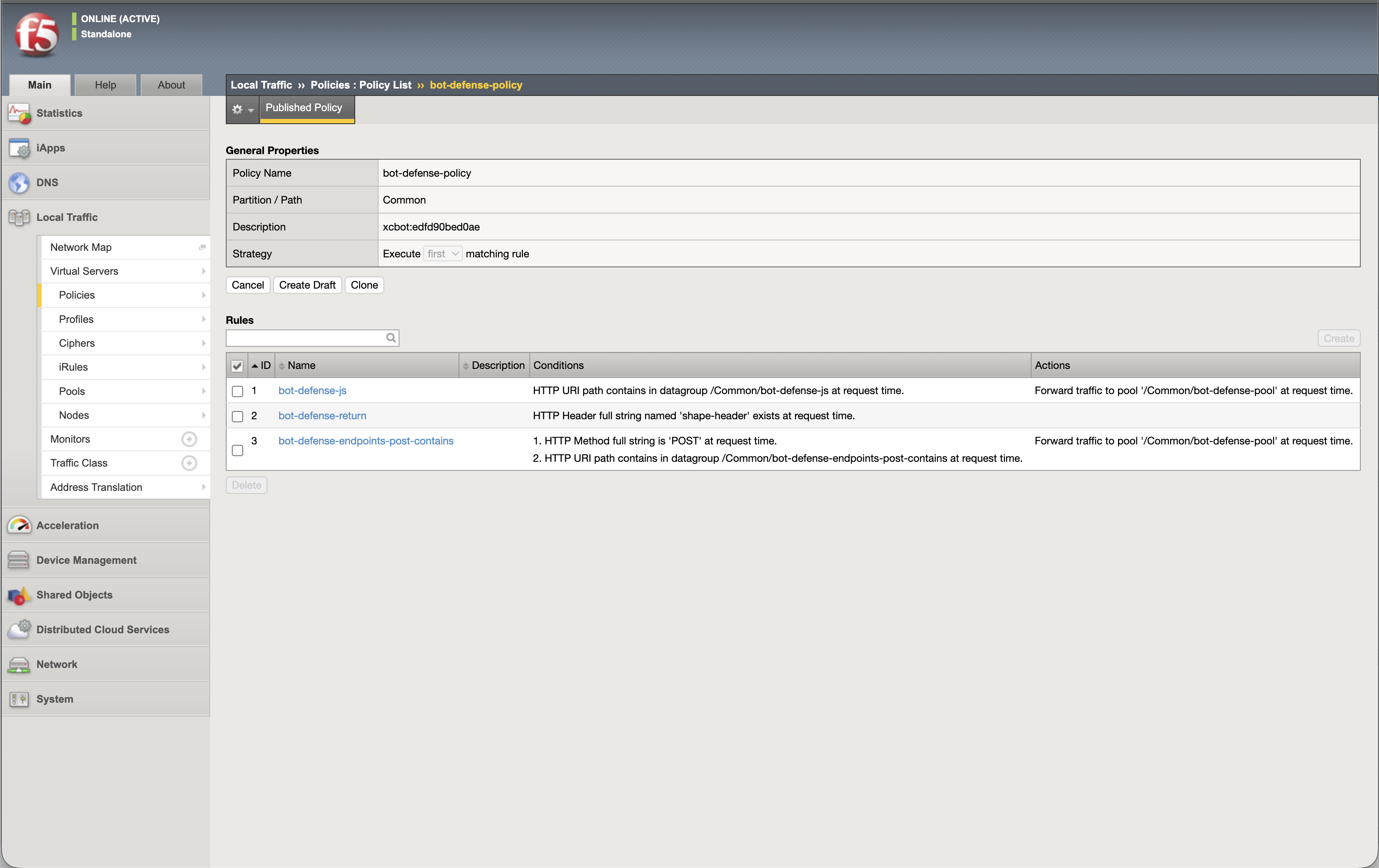Screen dimensions: 1379x868
Task: Click the search magnifier in Rules filter
Action: (x=391, y=338)
